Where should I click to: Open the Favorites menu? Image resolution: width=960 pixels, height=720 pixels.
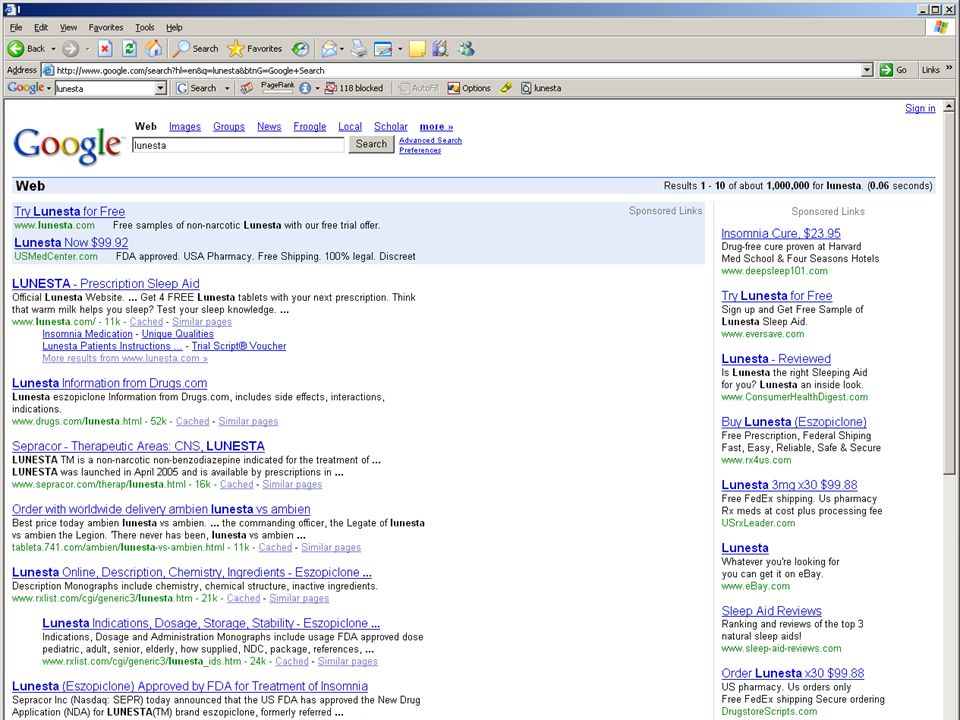tap(106, 28)
